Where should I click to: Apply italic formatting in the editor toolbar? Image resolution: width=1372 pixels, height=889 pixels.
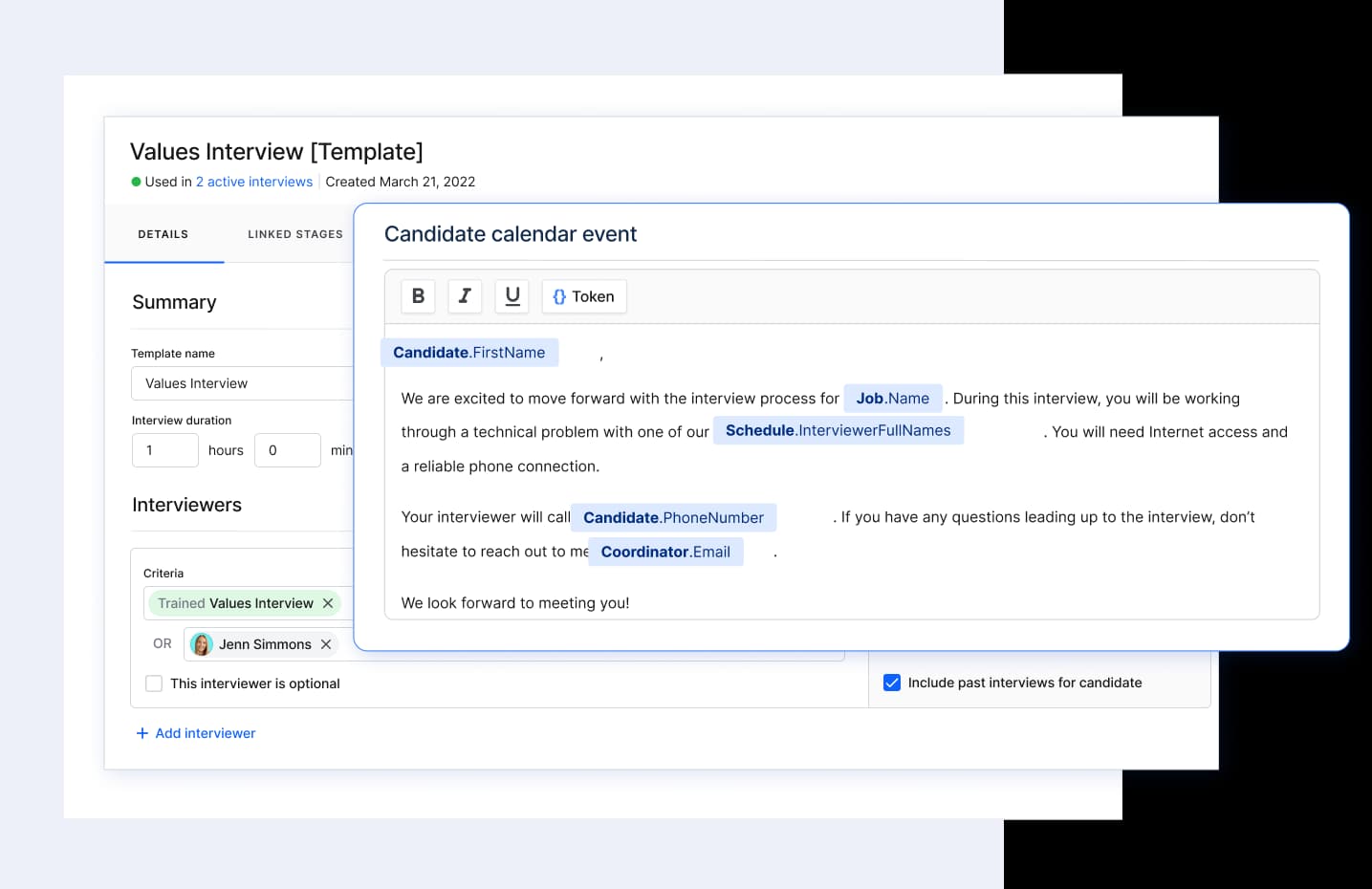pyautogui.click(x=465, y=296)
